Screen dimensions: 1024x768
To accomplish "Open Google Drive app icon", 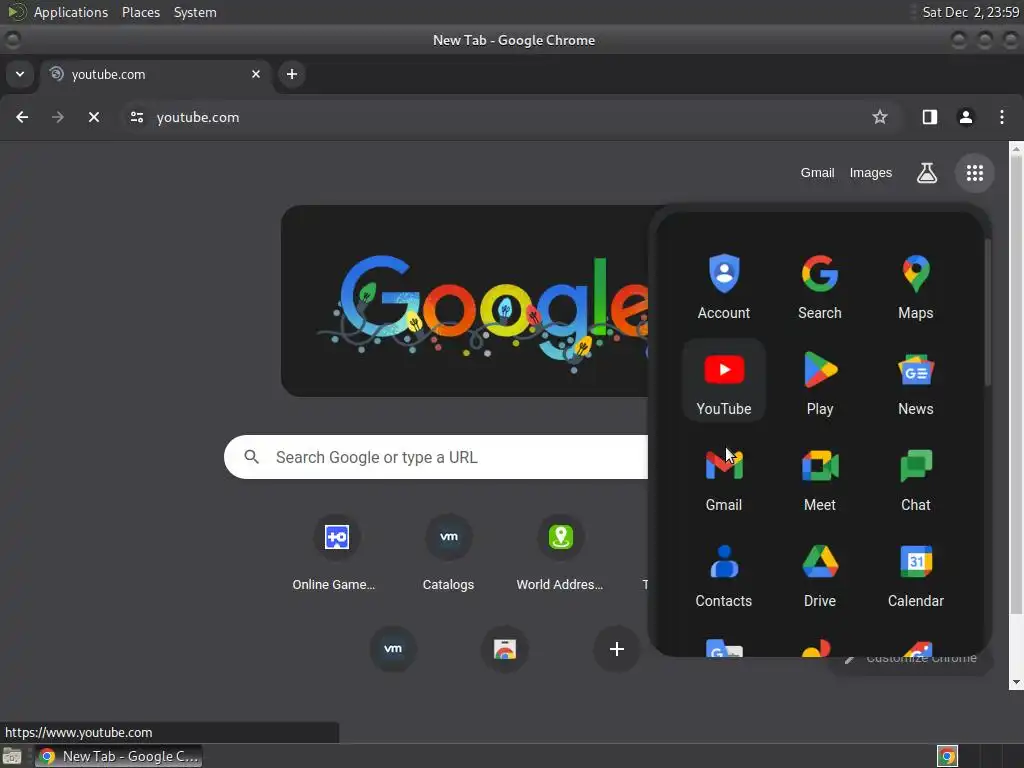I will (x=820, y=574).
